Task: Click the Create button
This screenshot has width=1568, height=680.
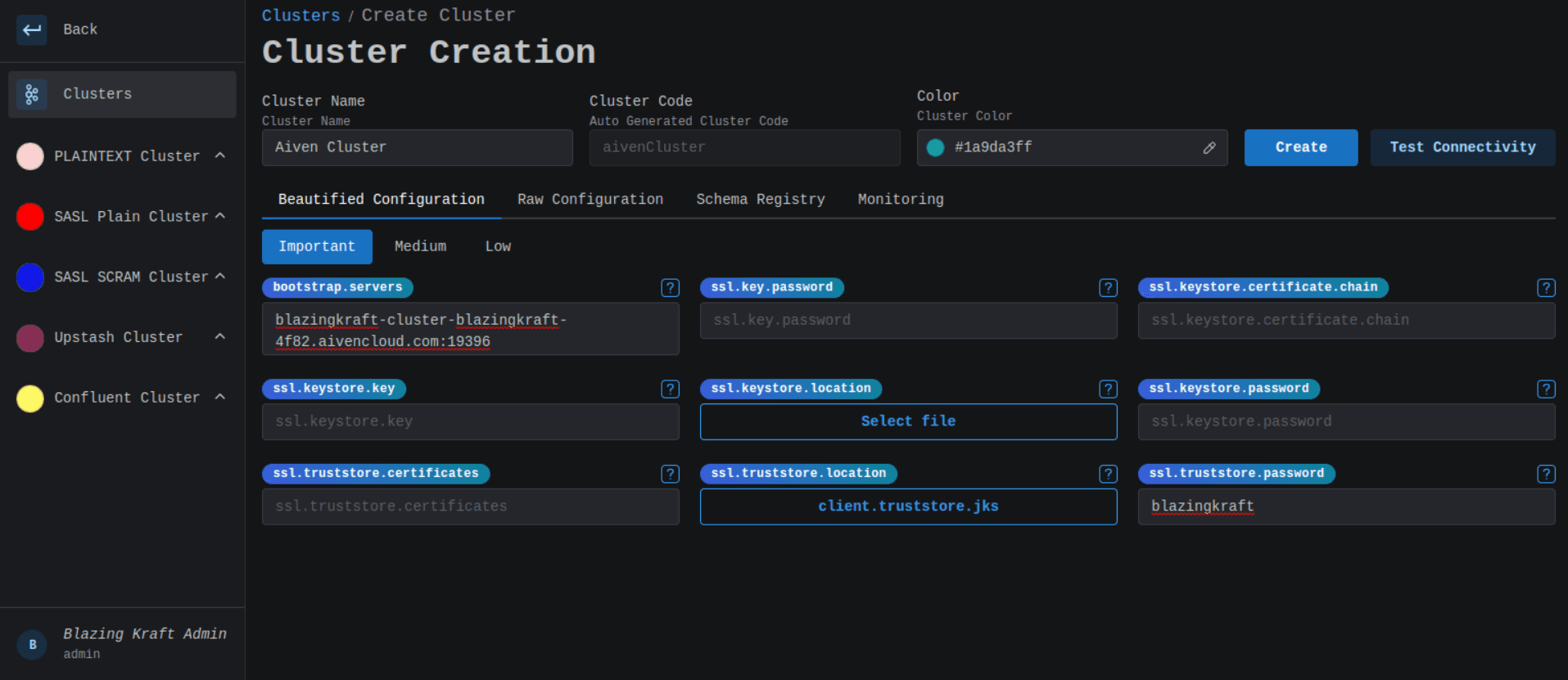Action: click(x=1301, y=147)
